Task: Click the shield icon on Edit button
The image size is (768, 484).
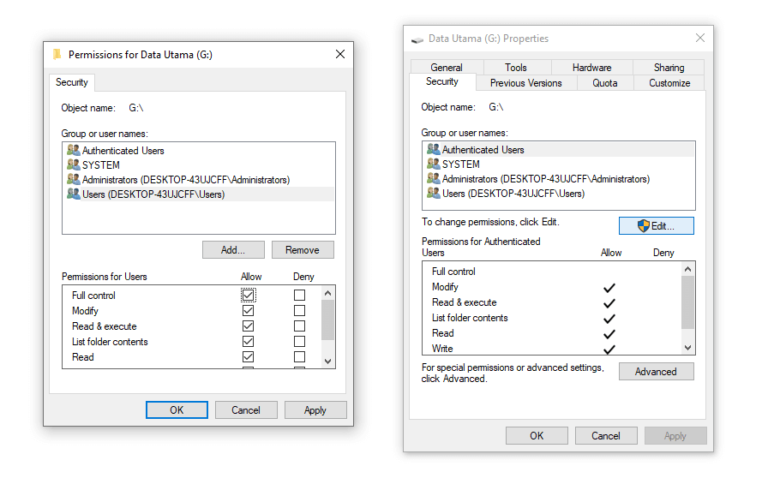Action: [x=643, y=226]
